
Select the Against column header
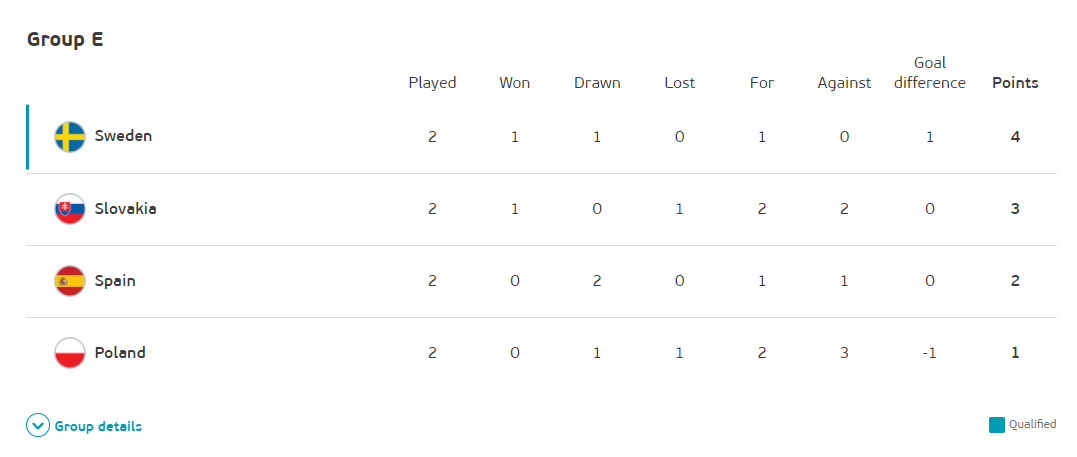[844, 83]
